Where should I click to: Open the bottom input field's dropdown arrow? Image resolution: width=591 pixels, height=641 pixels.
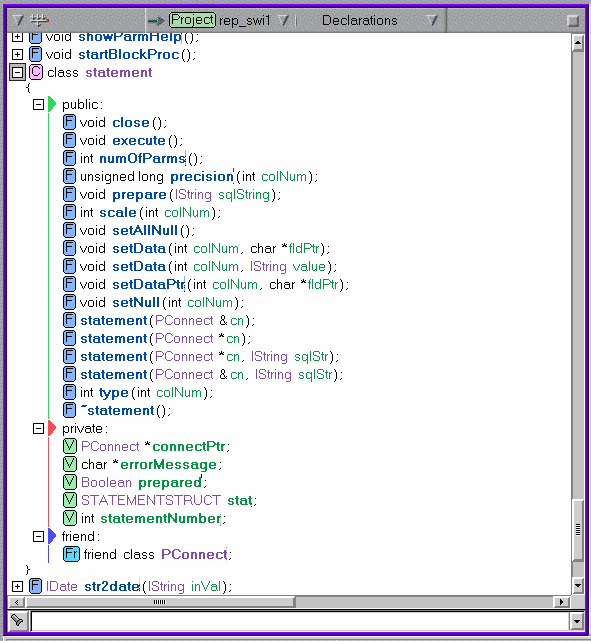pyautogui.click(x=577, y=622)
